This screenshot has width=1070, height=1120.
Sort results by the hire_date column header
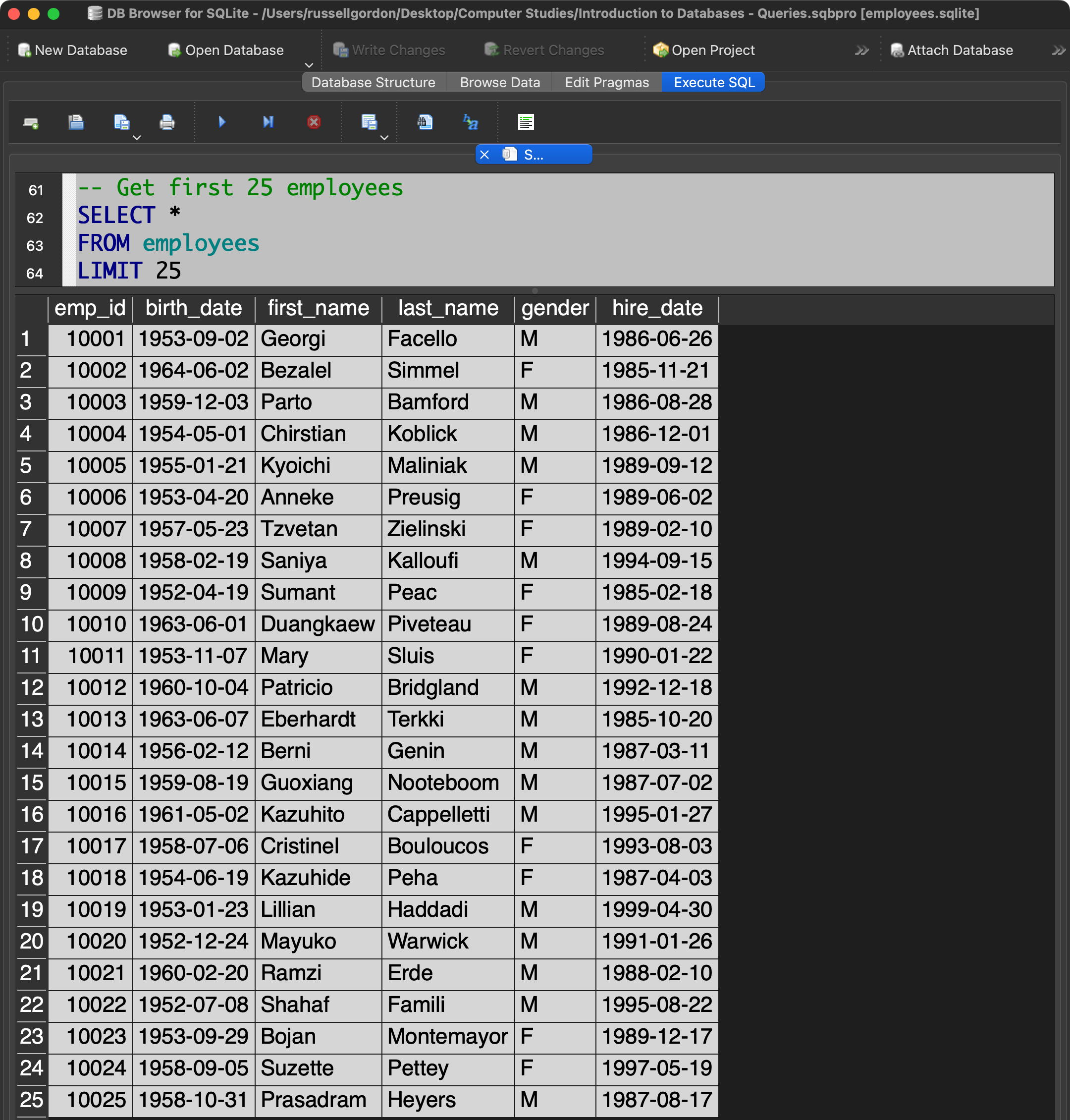coord(657,308)
